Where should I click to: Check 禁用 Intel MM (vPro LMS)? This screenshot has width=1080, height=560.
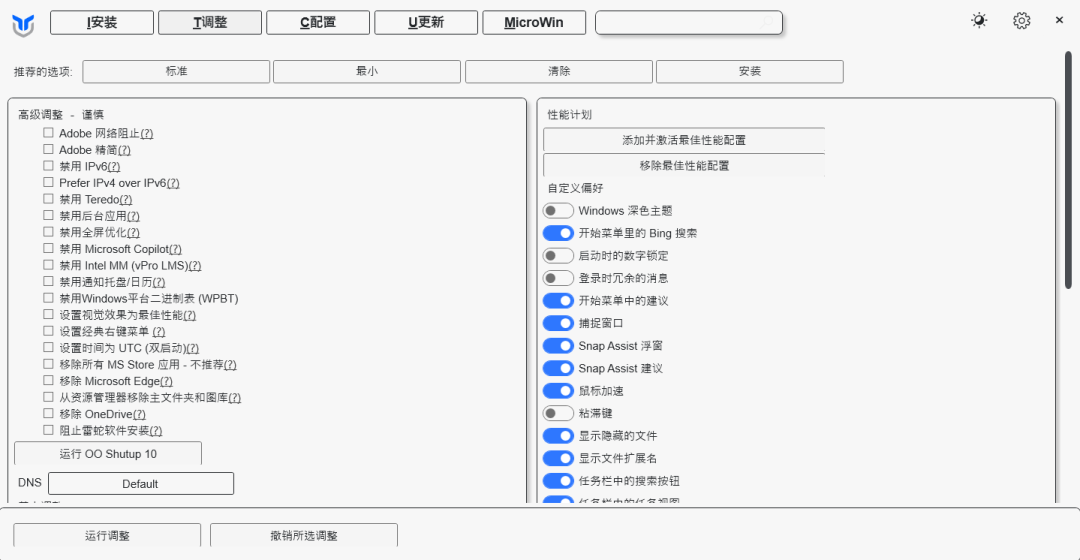click(48, 265)
